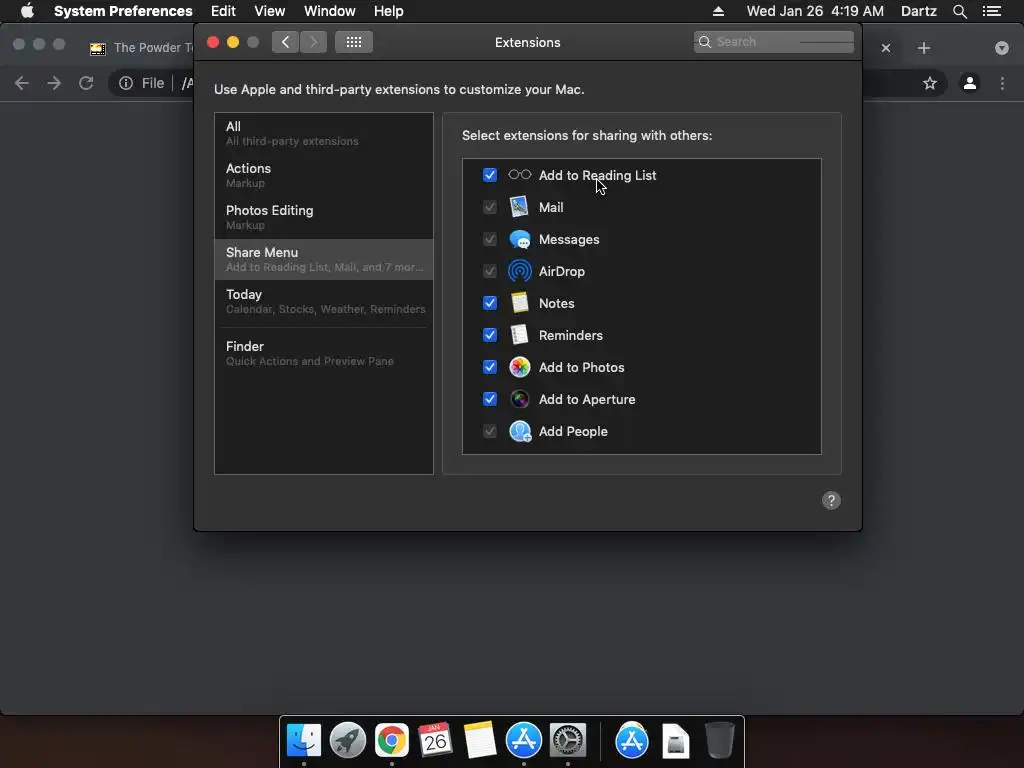1024x768 pixels.
Task: Select the Actions category
Action: (x=324, y=175)
